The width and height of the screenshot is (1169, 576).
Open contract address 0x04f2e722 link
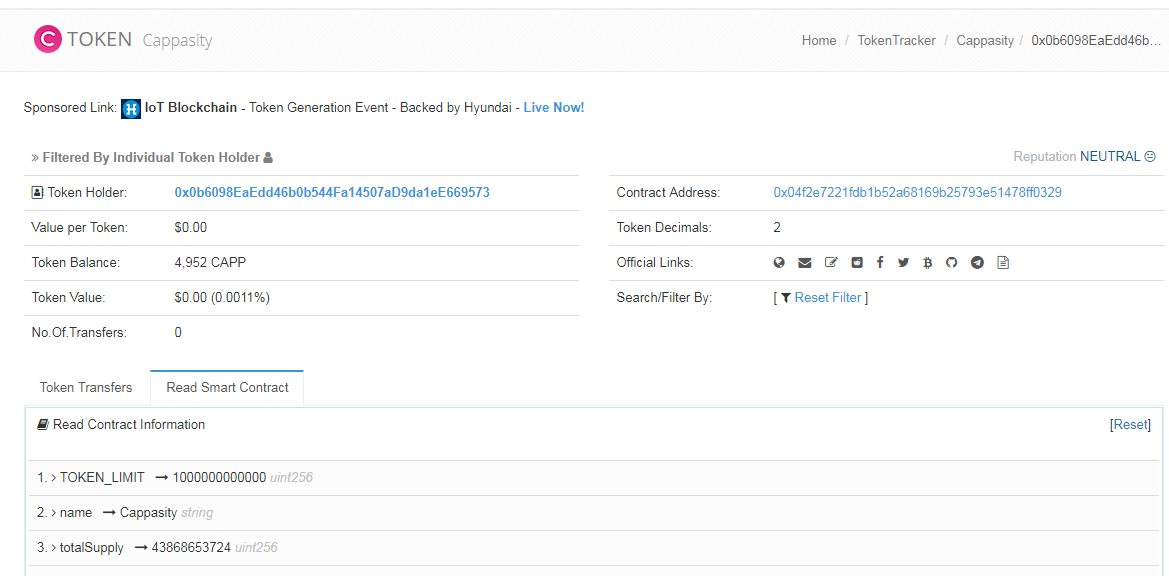(918, 192)
